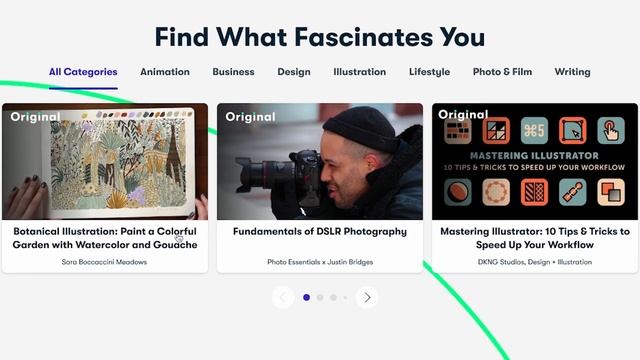Click the ⌘5 shortcut icon in Illustrator thumbnail
The image size is (640, 360).
click(x=534, y=131)
